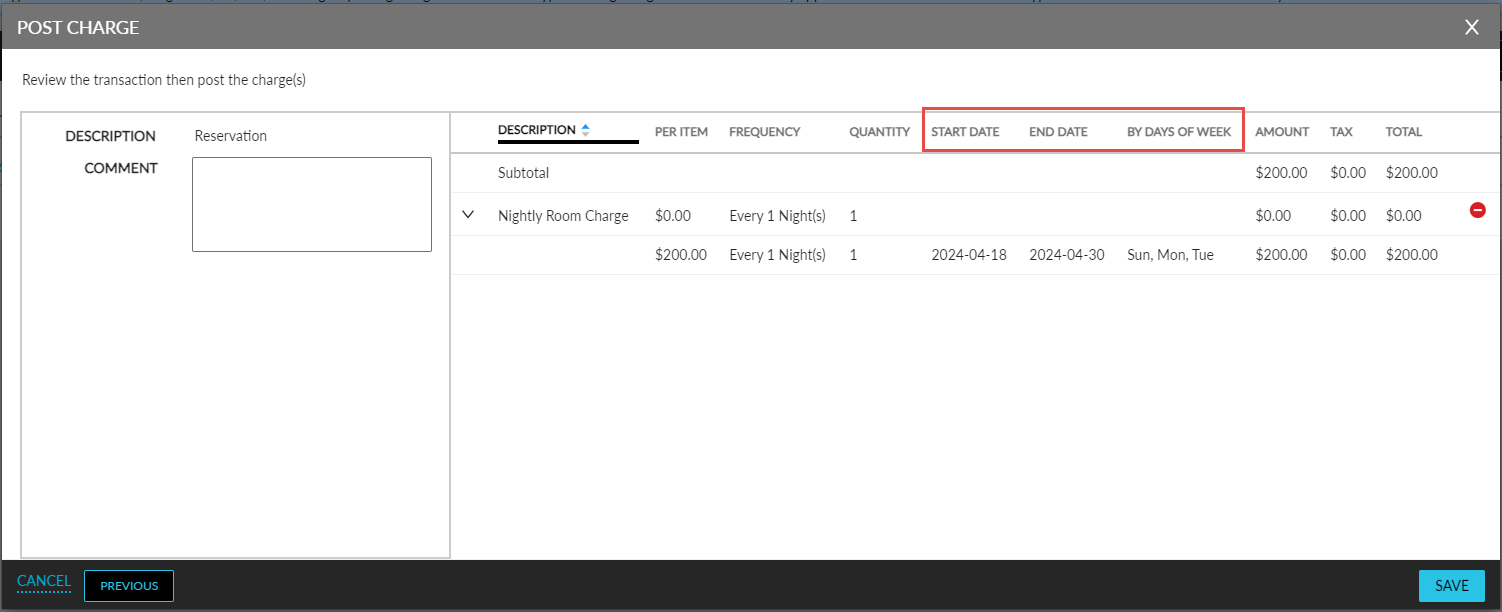Click the Post Charge dialog title

(78, 28)
